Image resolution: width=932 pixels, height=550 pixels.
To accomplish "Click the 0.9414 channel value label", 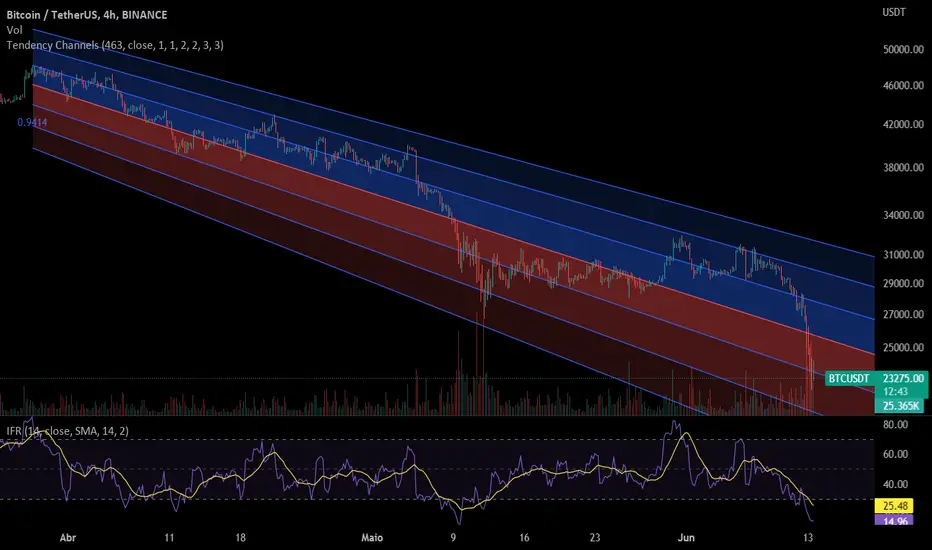I will click(32, 122).
